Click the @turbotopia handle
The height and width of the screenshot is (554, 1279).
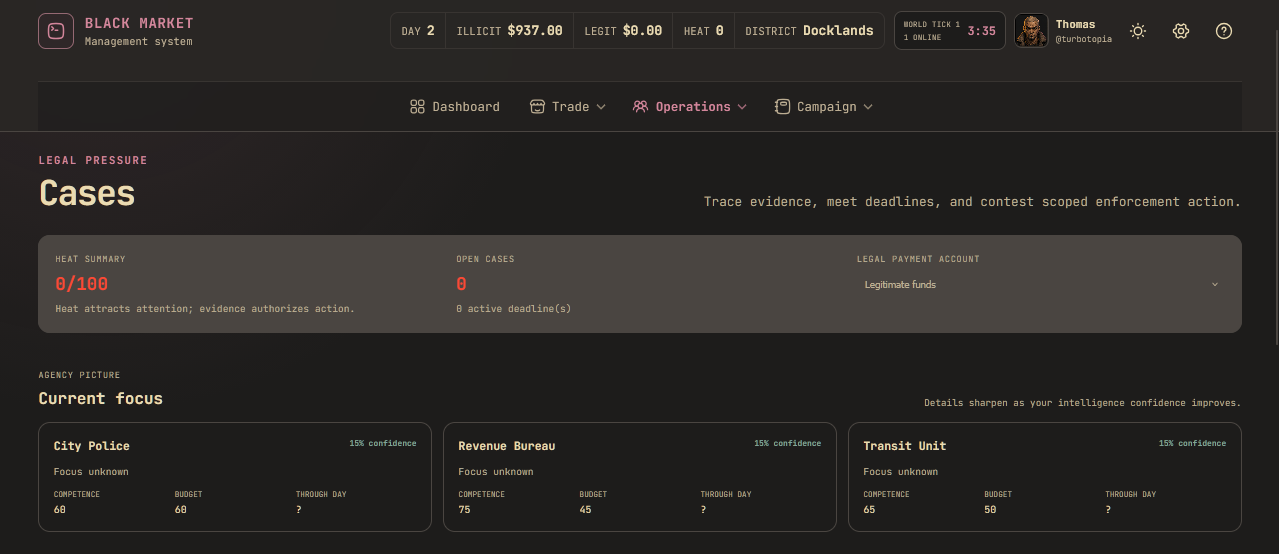1083,39
